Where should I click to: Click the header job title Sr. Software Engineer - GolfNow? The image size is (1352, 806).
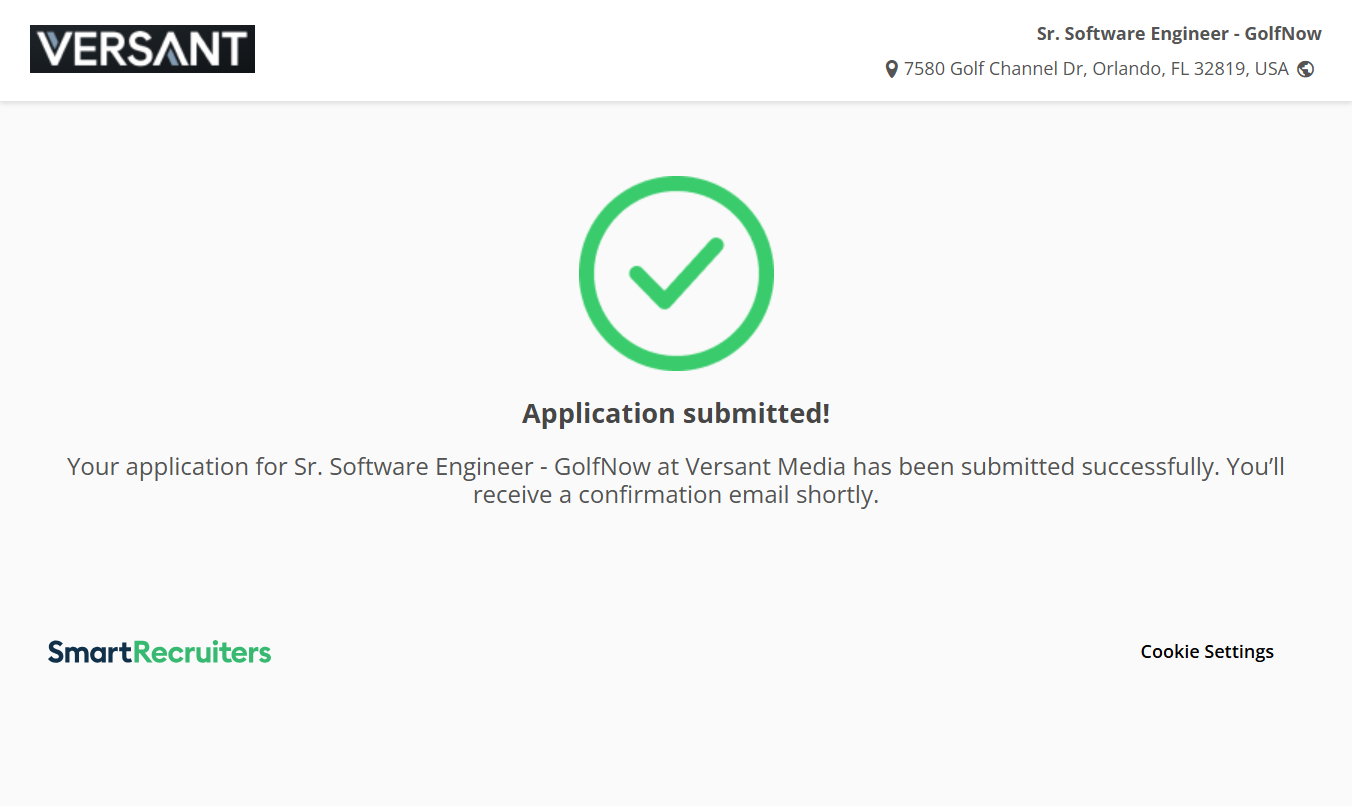[1179, 34]
